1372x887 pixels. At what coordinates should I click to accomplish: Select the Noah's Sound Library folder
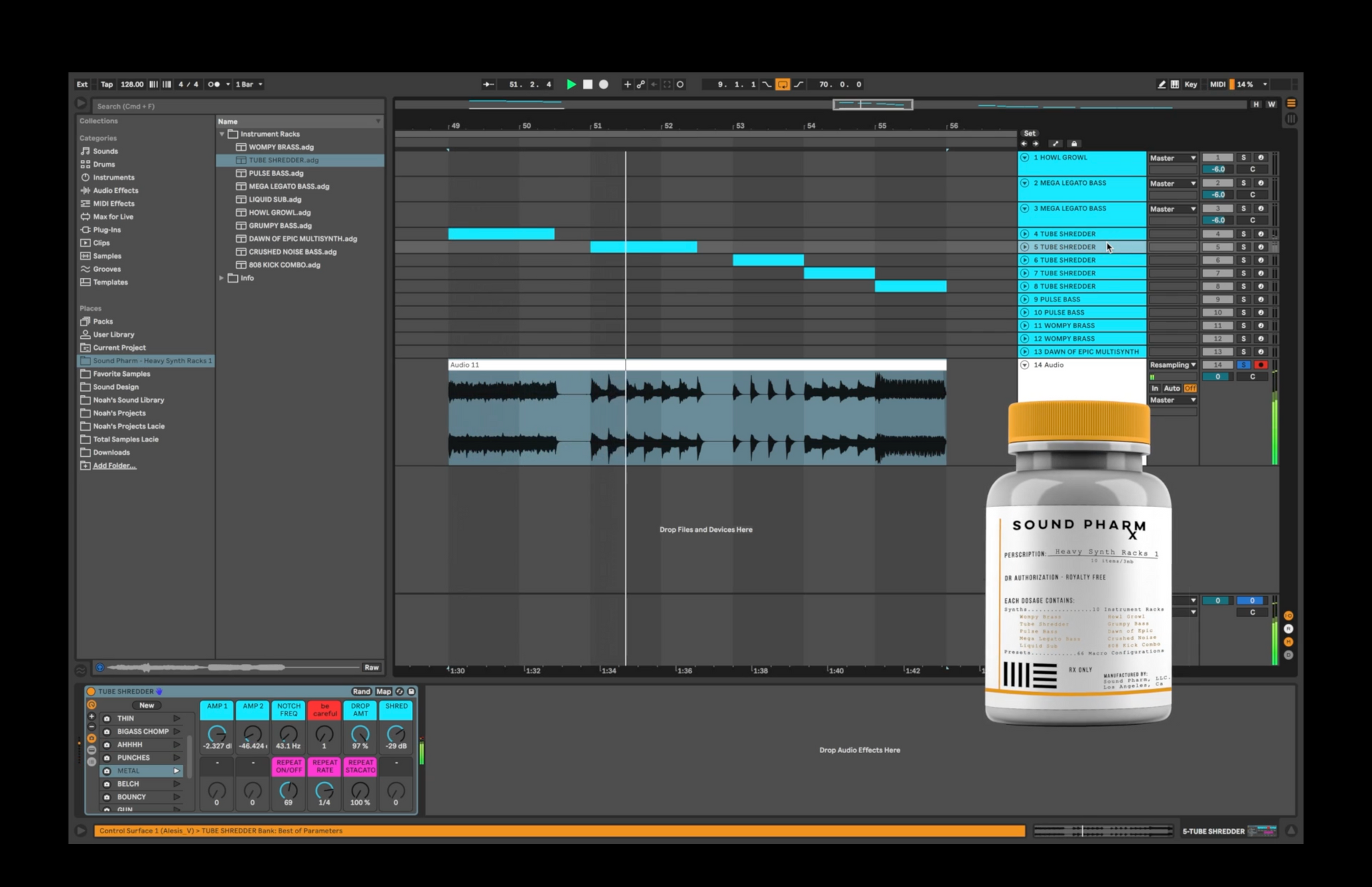click(x=128, y=400)
